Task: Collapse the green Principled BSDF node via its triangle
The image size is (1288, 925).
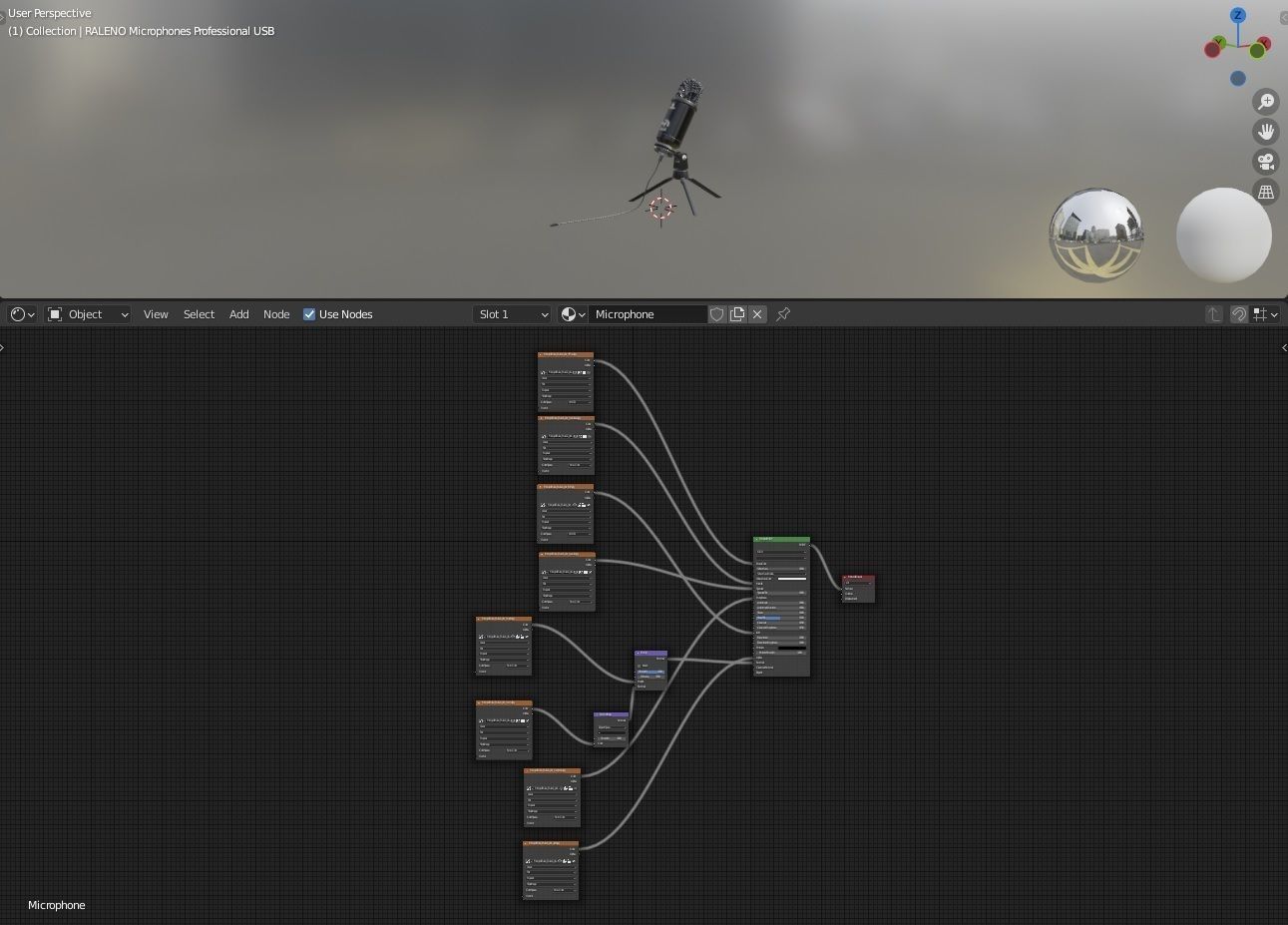Action: (757, 539)
